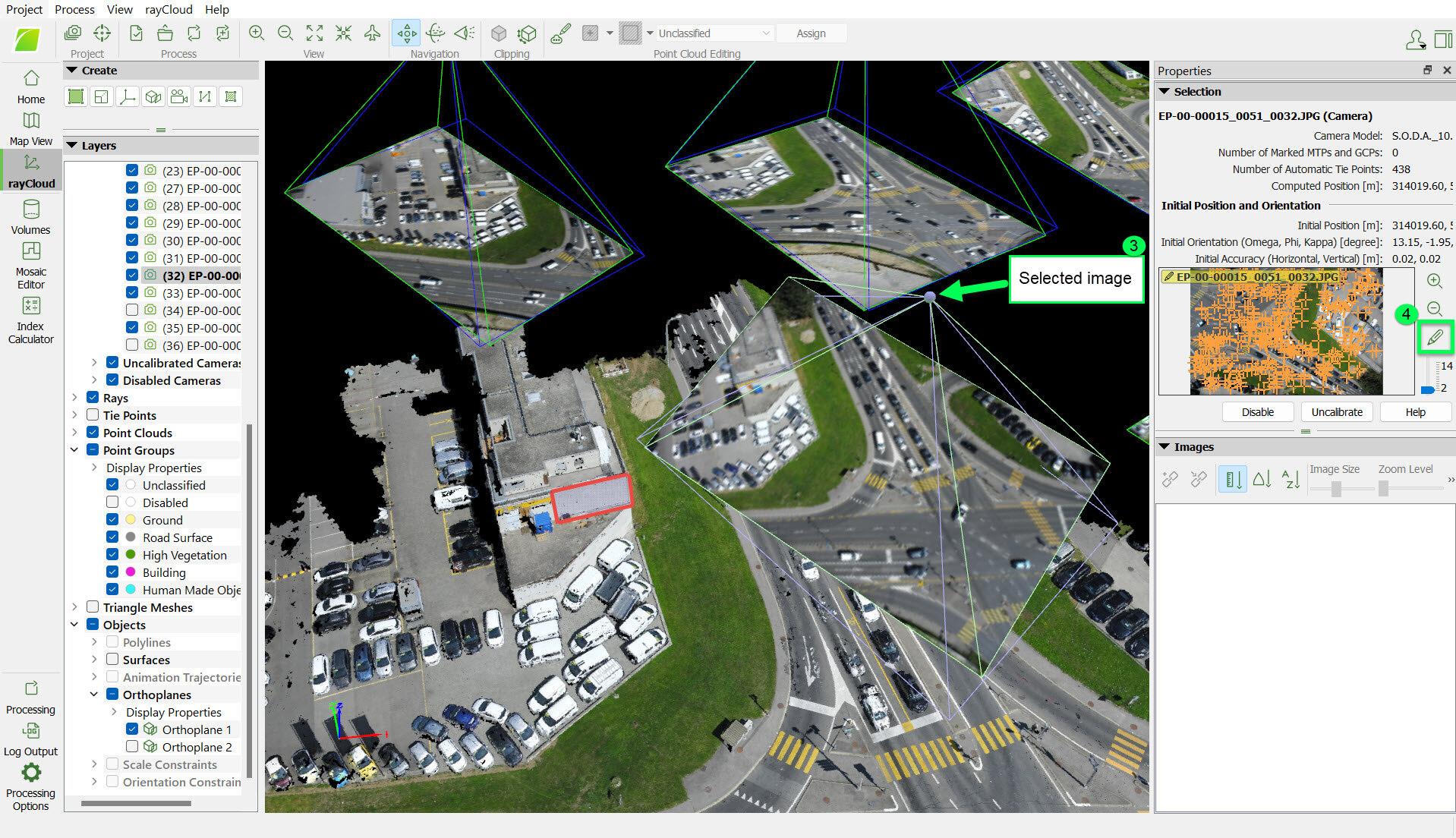Activate the flight camera view tool

tap(372, 33)
